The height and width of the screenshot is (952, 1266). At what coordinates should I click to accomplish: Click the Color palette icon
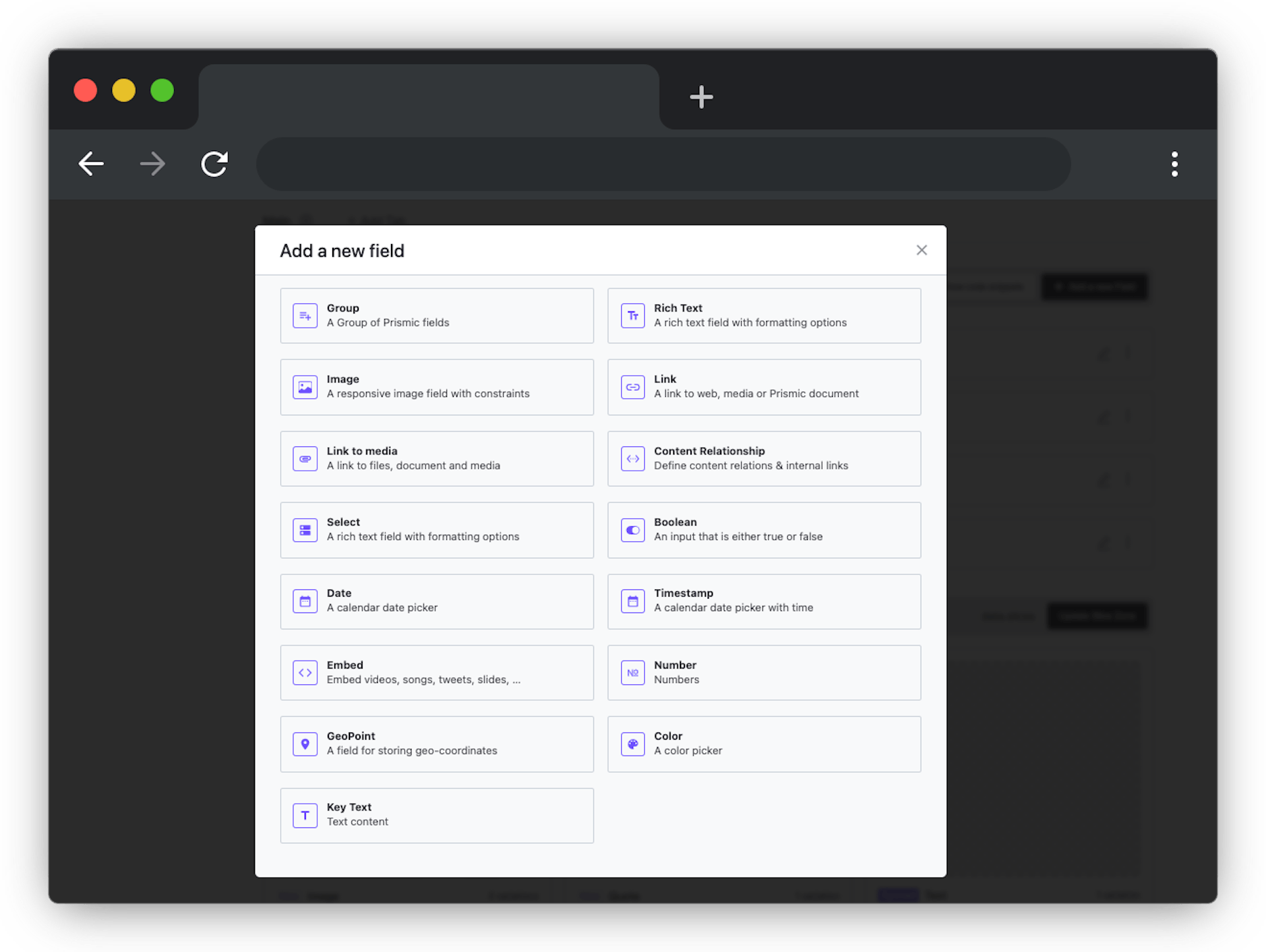tap(632, 744)
